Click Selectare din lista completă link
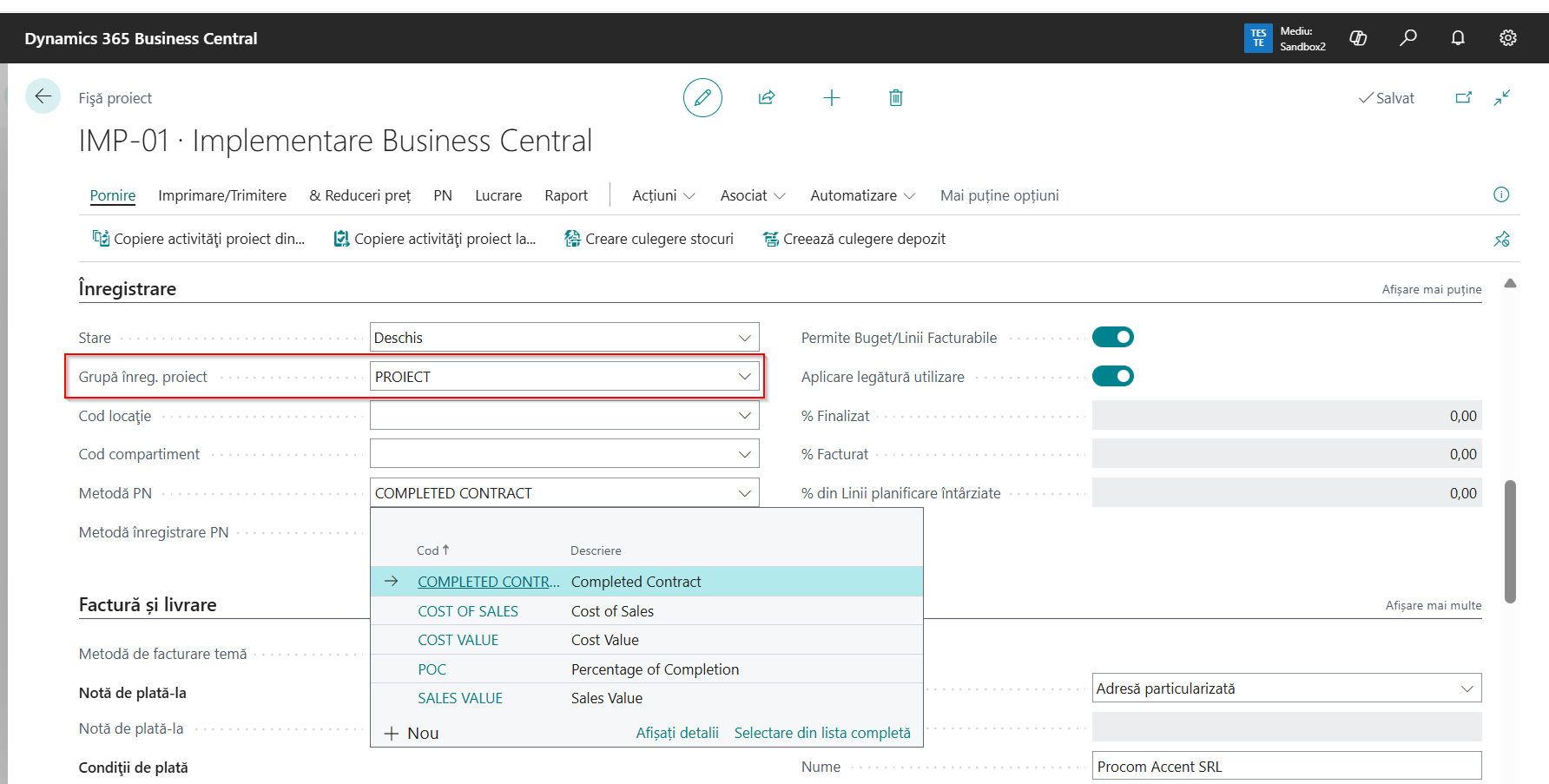The height and width of the screenshot is (784, 1549). (x=821, y=733)
